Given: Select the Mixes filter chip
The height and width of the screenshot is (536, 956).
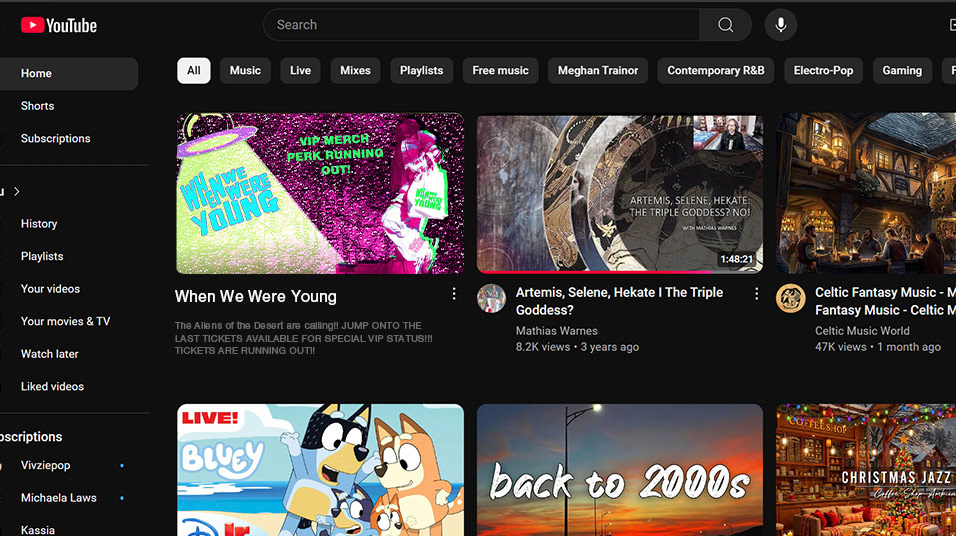Looking at the screenshot, I should tap(355, 71).
